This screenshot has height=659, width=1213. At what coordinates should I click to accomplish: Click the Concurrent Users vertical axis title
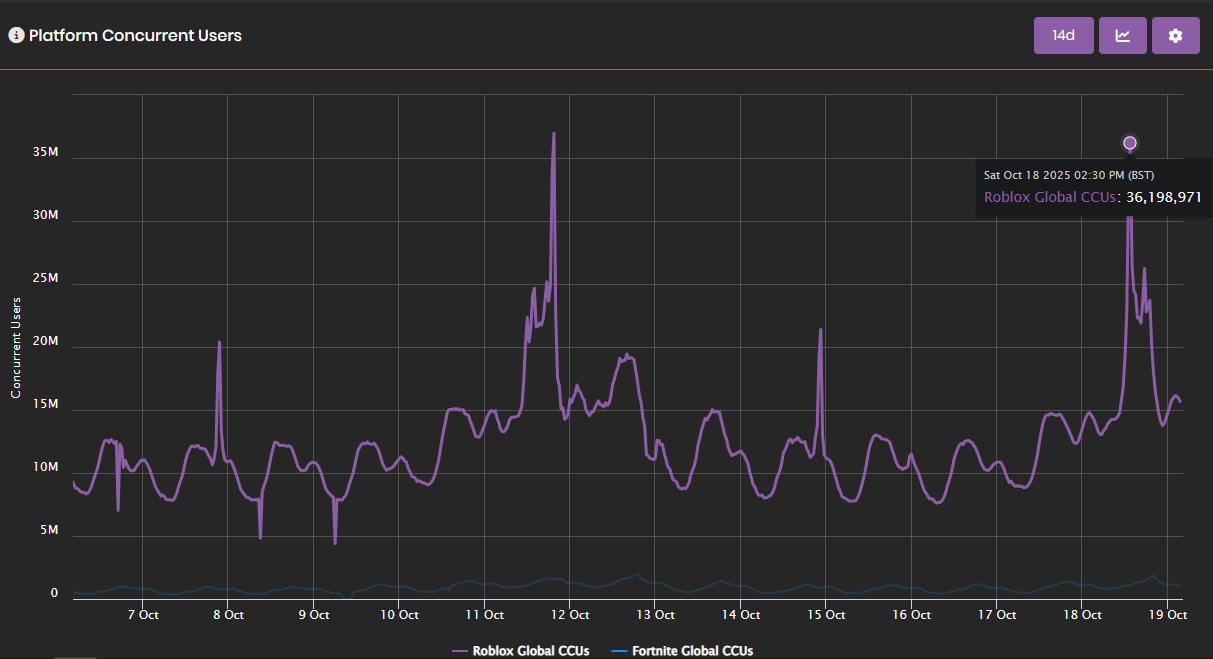click(16, 347)
